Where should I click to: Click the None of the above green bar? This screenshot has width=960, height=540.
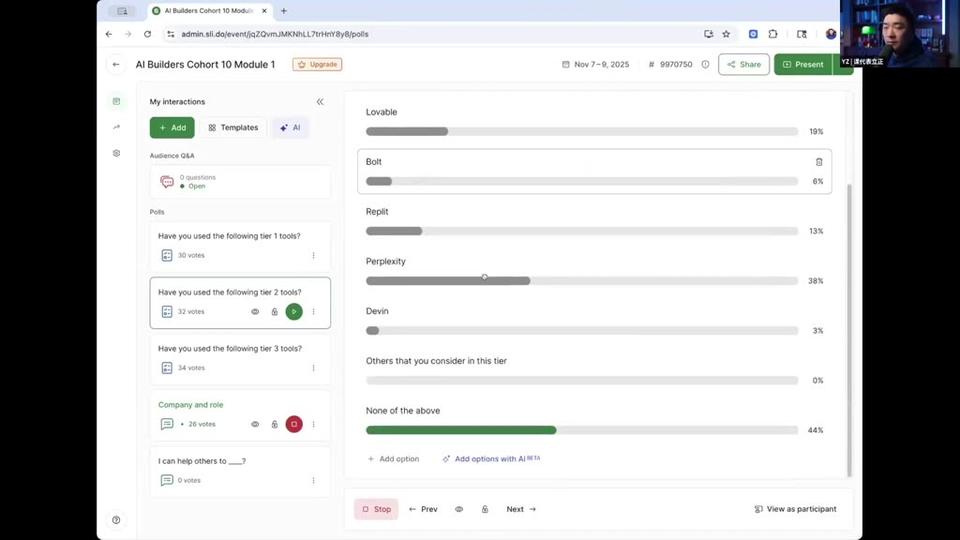(x=461, y=430)
